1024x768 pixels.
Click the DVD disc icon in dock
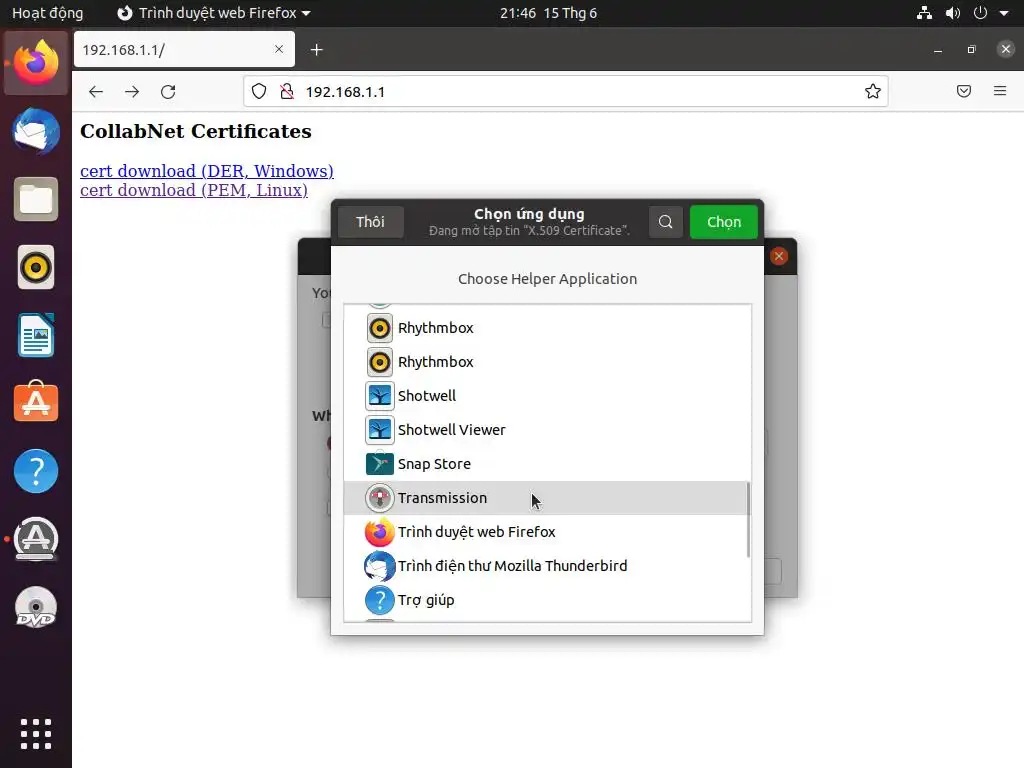[36, 607]
